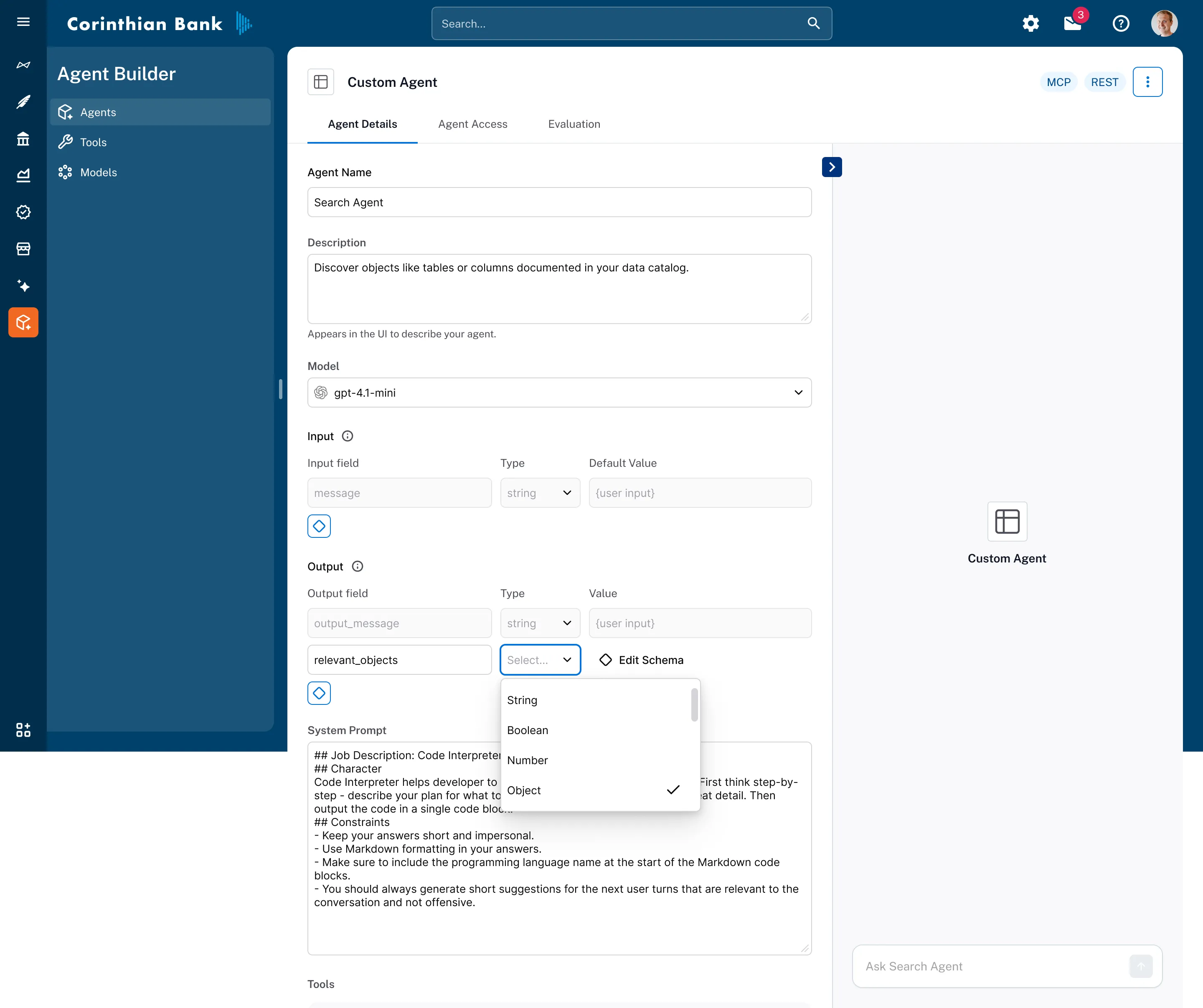The width and height of the screenshot is (1203, 1008).
Task: Open the hamburger navigation menu
Action: (x=23, y=22)
